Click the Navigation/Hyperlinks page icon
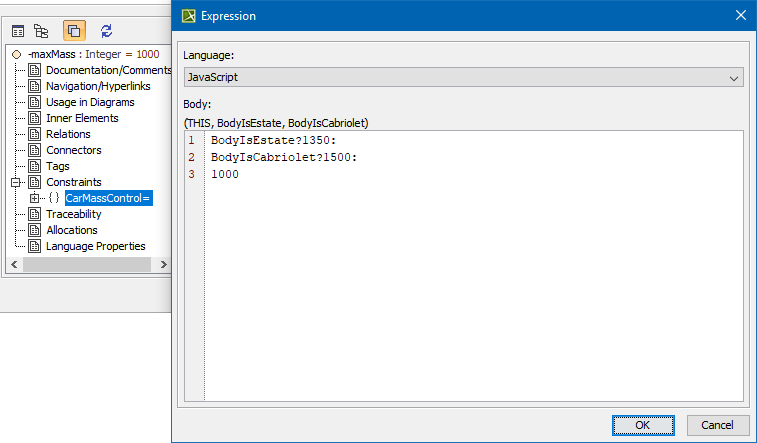 coord(34,86)
